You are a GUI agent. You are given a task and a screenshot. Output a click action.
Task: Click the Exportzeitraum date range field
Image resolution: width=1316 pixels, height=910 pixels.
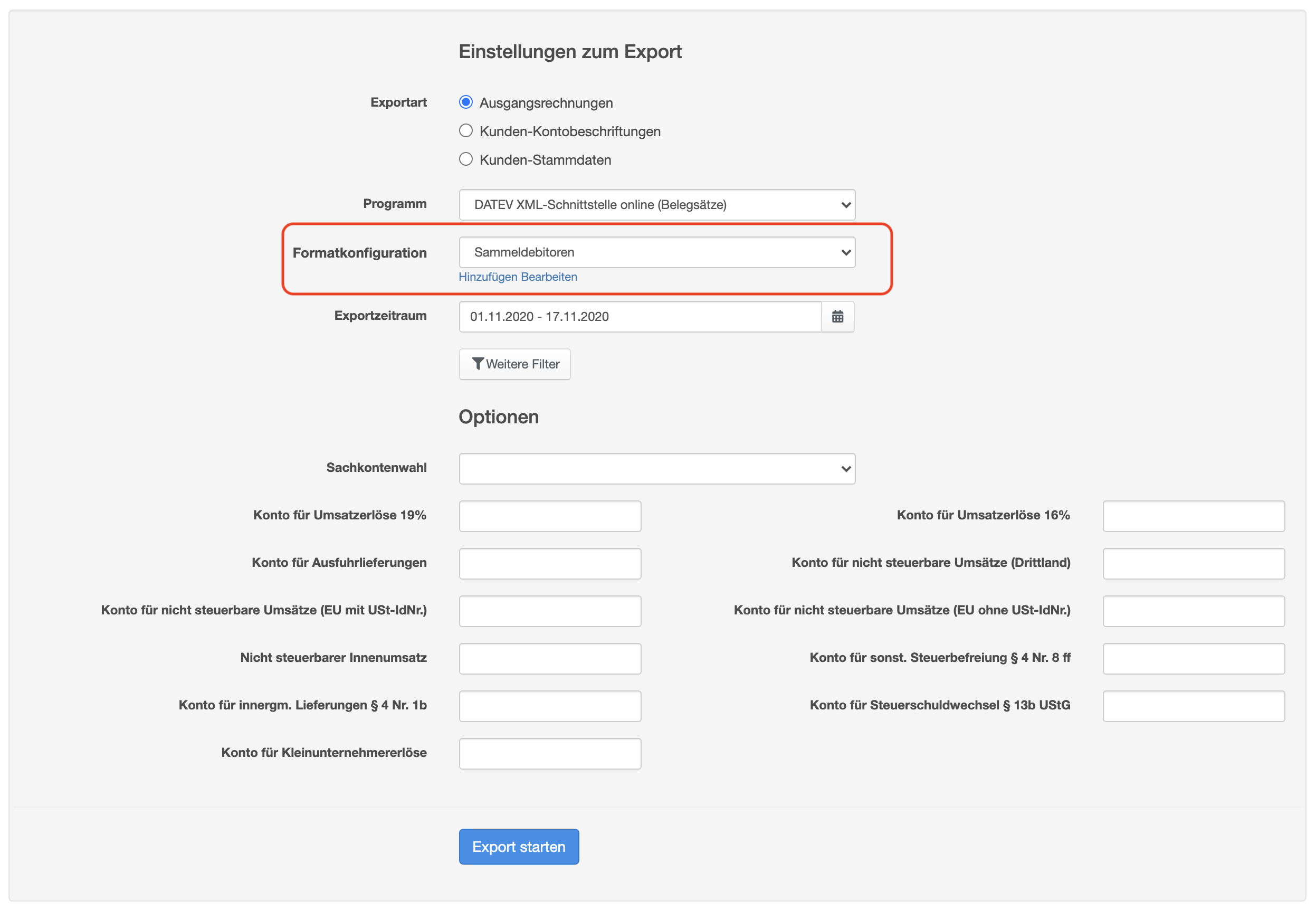pos(640,317)
